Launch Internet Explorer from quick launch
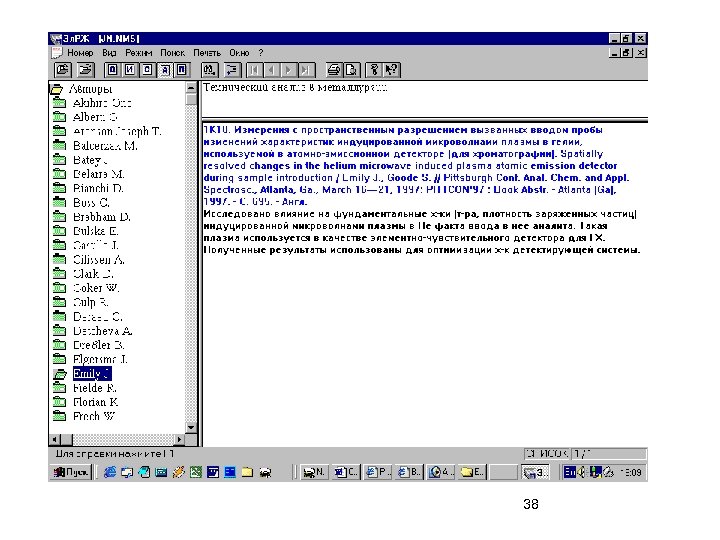This screenshot has width=720, height=540. point(110,472)
